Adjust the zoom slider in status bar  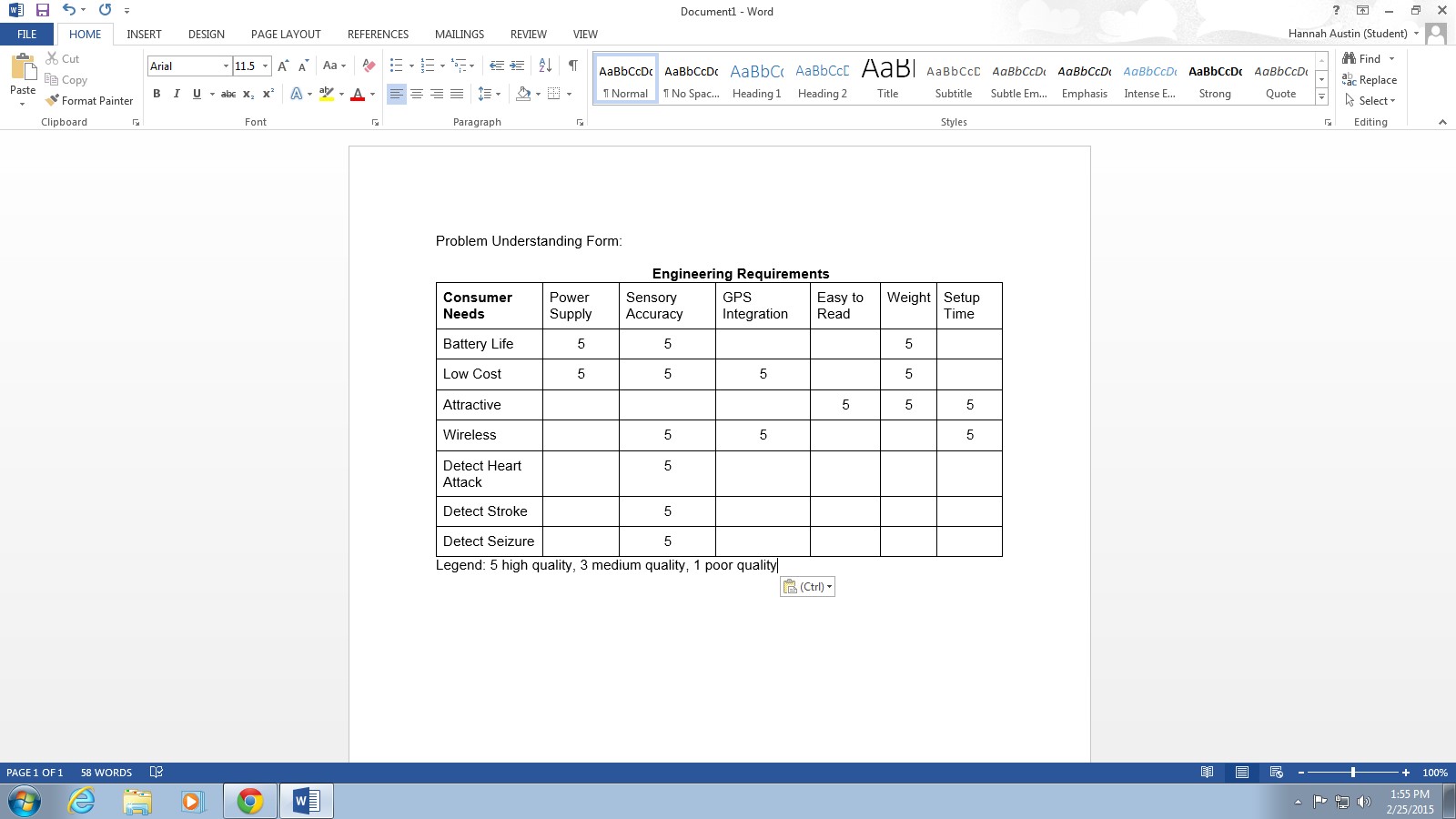1353,773
